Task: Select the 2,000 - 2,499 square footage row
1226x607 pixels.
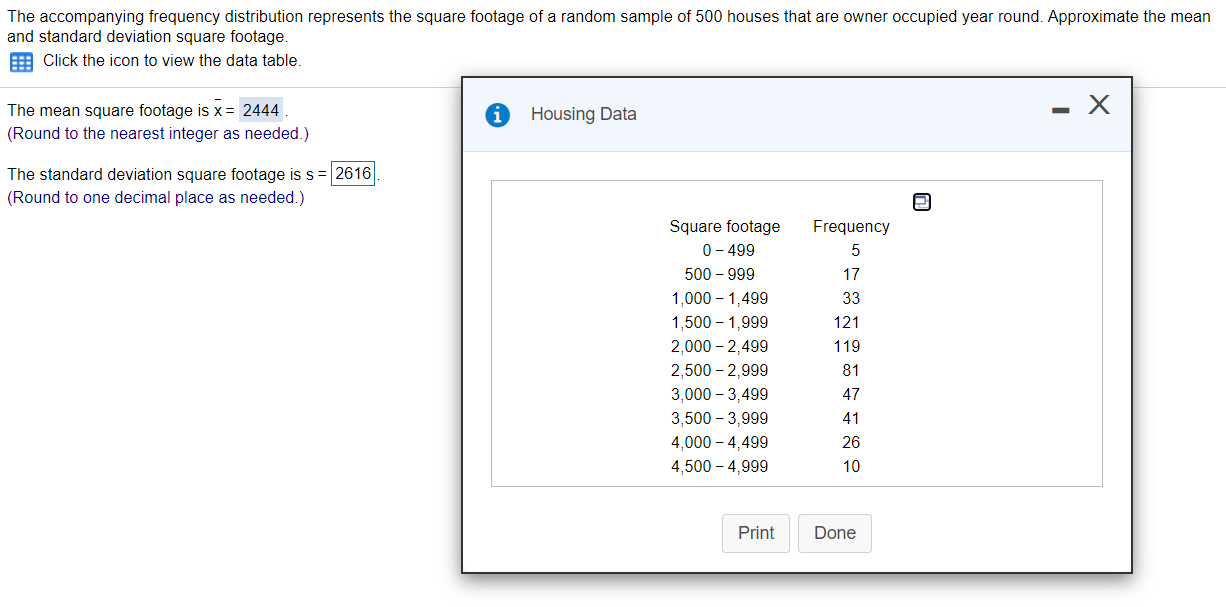Action: [x=723, y=346]
